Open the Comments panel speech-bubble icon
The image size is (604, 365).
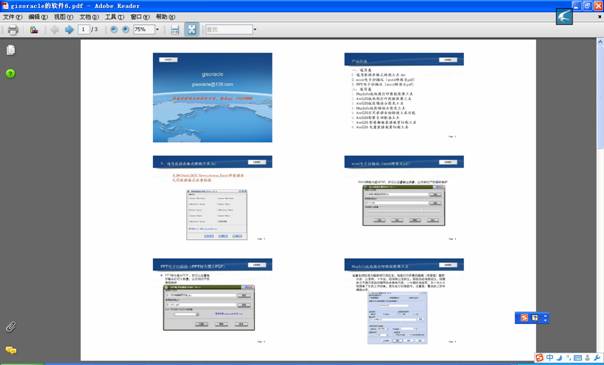(10, 350)
